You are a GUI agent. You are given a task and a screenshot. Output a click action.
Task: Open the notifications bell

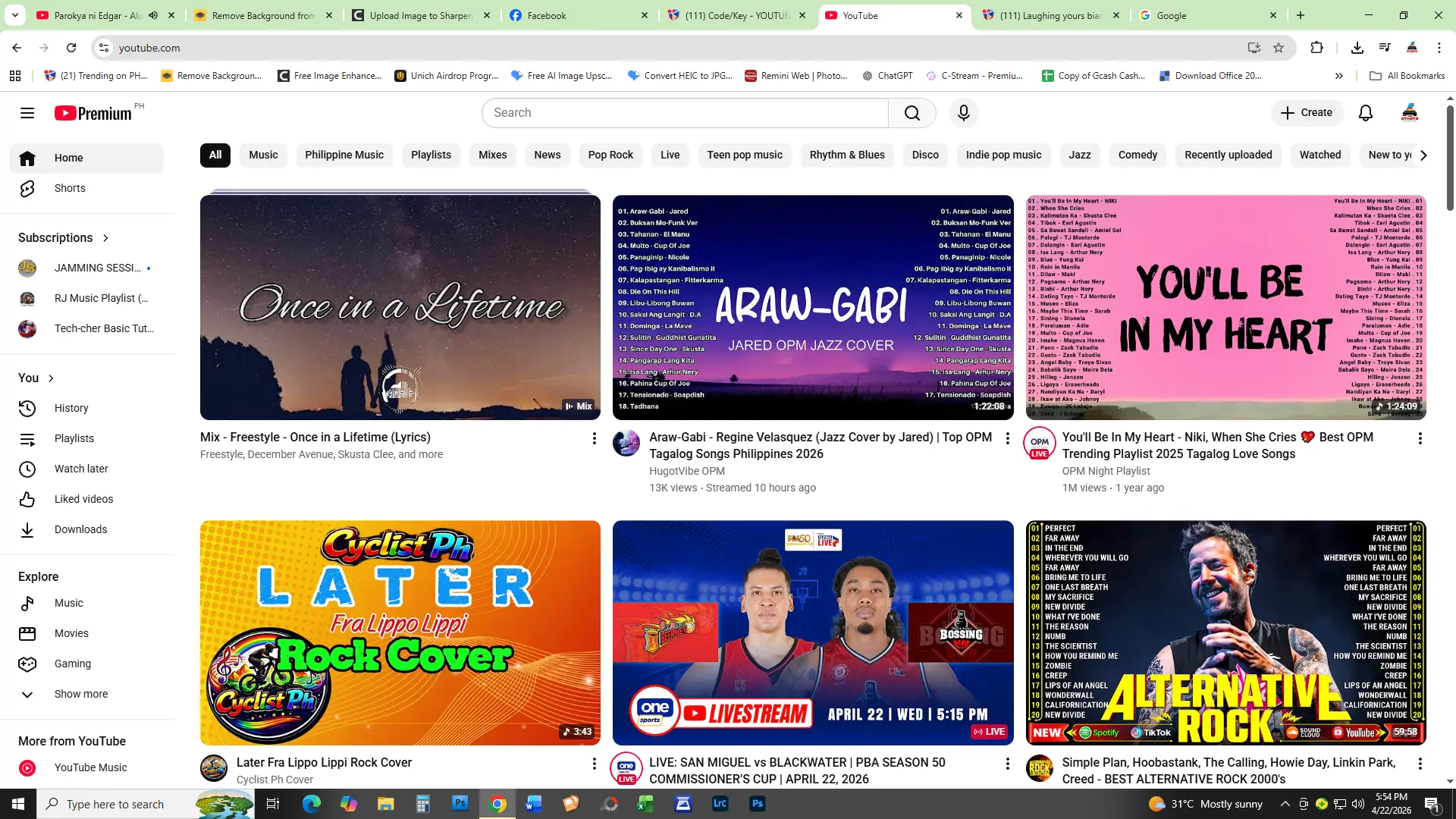click(x=1366, y=113)
